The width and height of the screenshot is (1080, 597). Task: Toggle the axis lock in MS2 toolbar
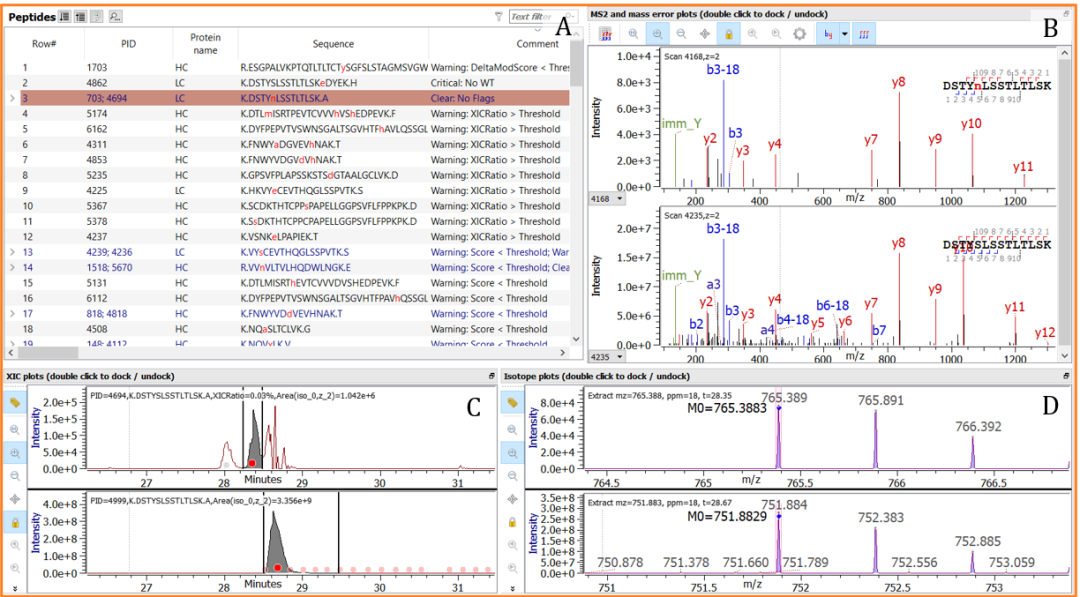coord(729,34)
